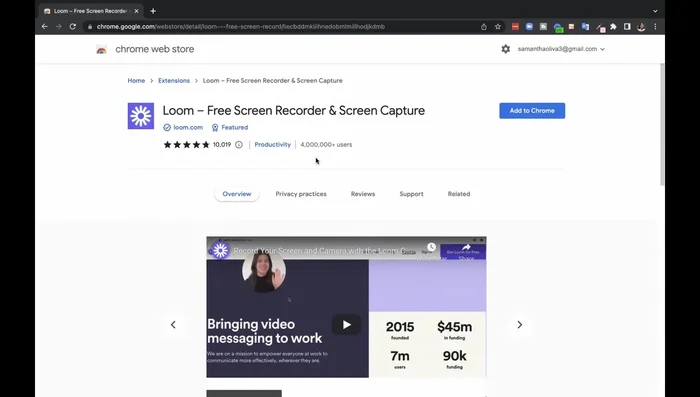Screen dimensions: 700x397
Task: Click the browser forward arrow
Action: pyautogui.click(x=58, y=27)
